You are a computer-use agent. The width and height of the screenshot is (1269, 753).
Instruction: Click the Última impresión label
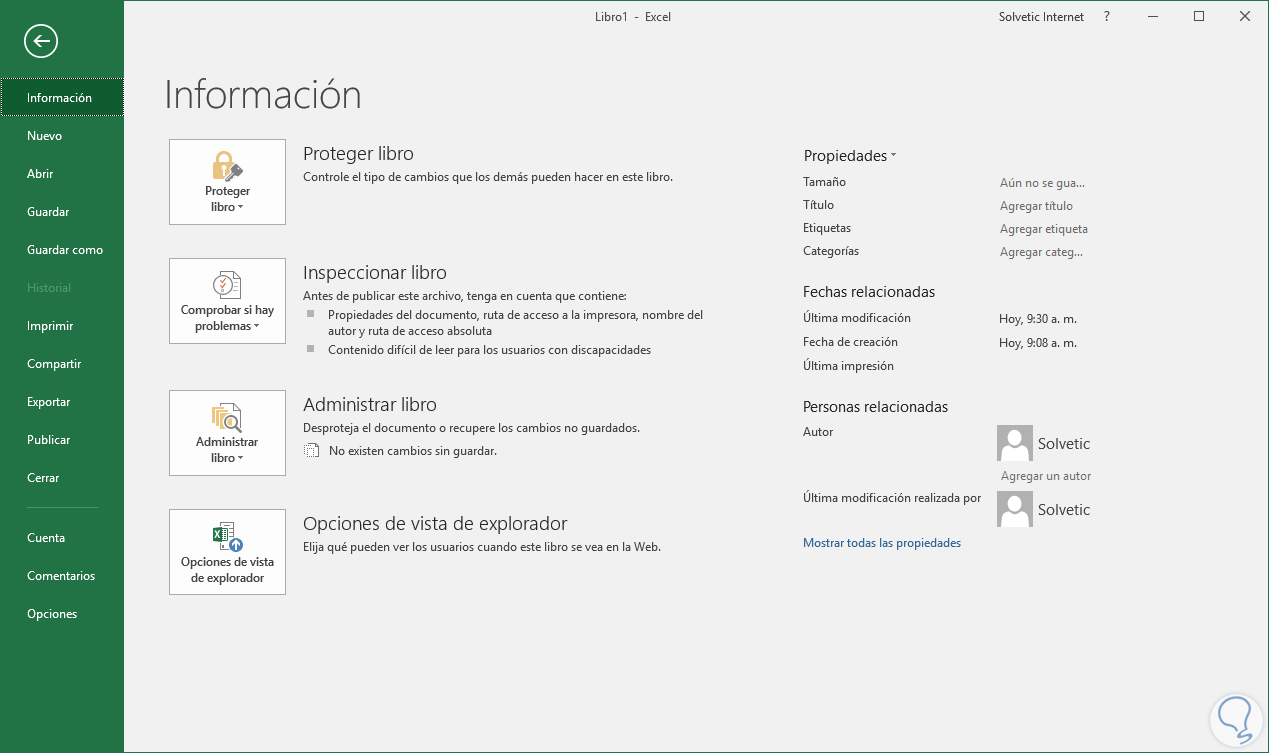click(x=848, y=366)
